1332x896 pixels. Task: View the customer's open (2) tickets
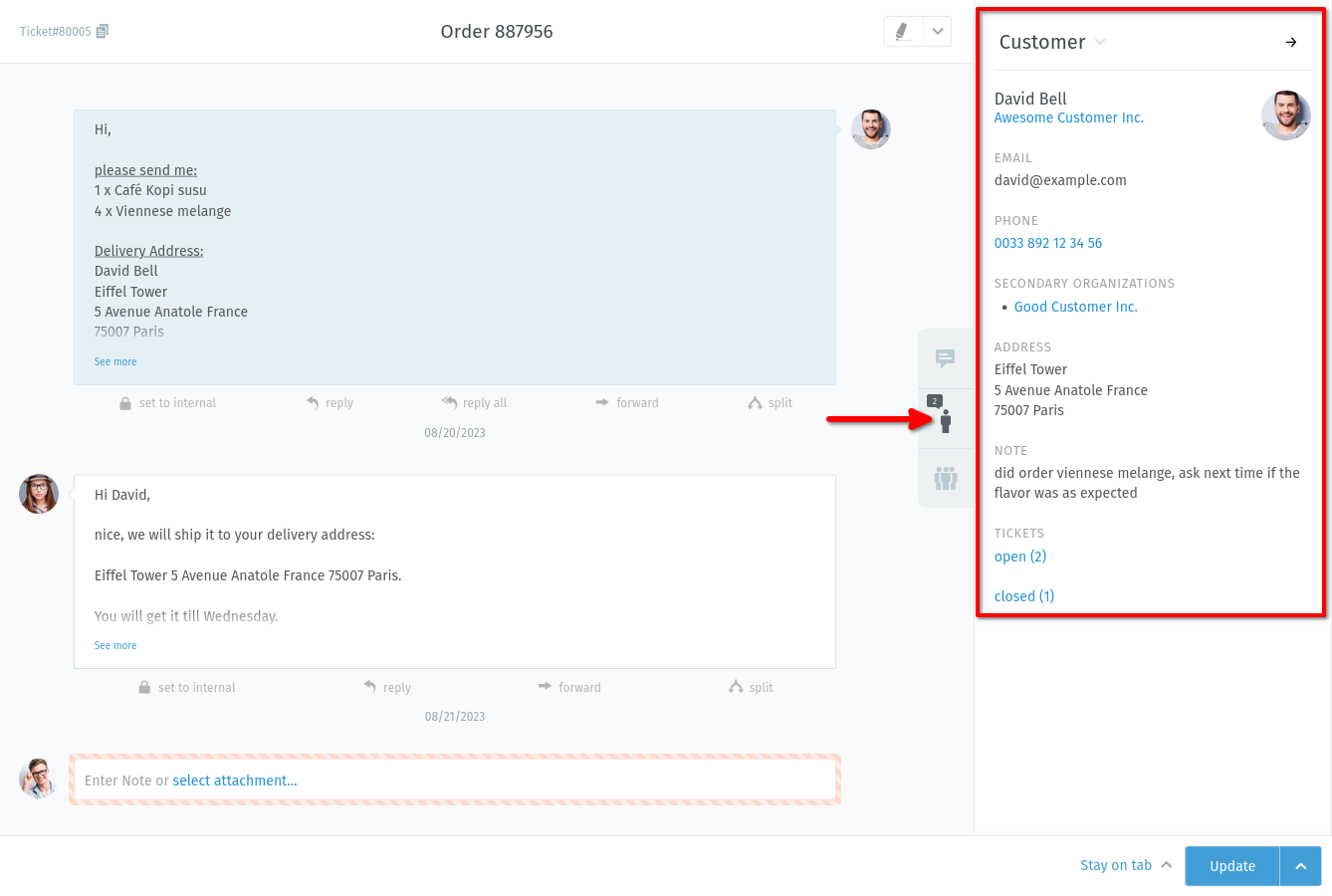1019,557
